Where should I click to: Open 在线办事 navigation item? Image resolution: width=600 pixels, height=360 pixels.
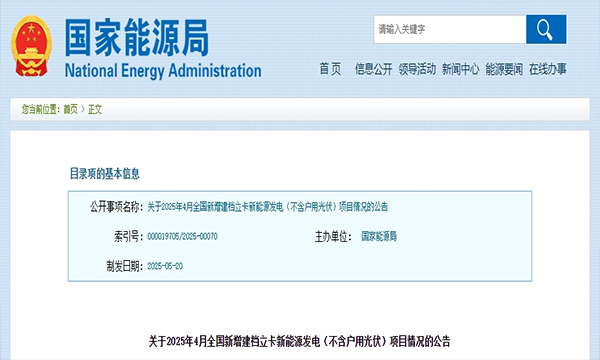(548, 69)
